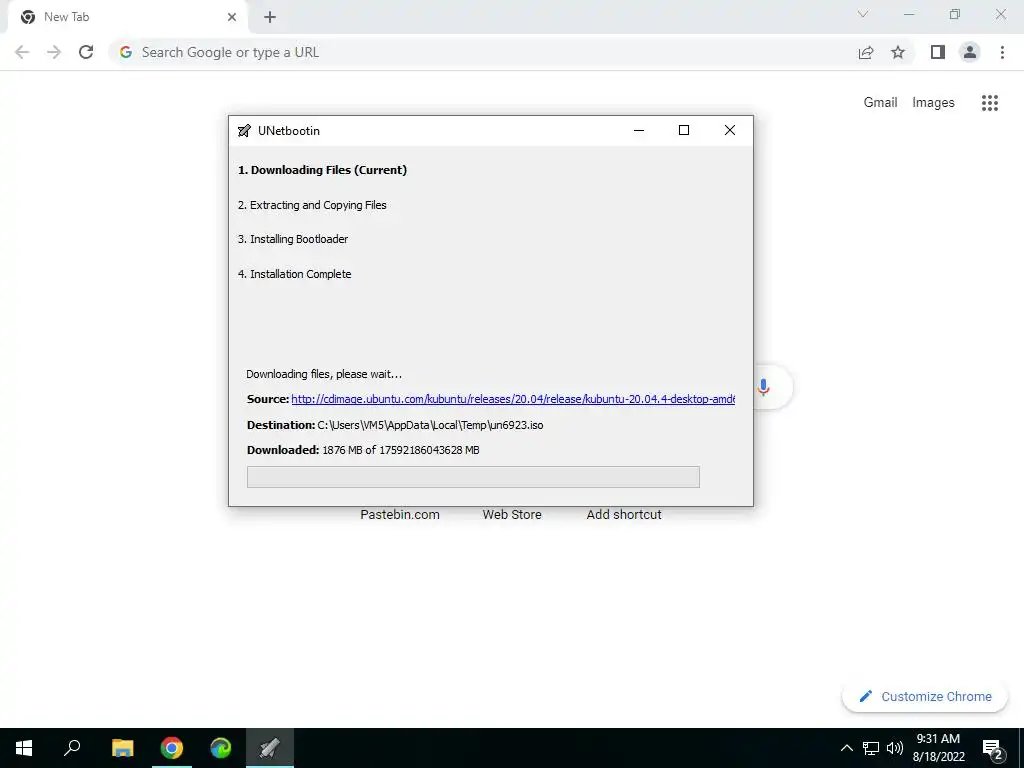Viewport: 1024px width, 768px height.
Task: Click the voice search microphone icon
Action: click(763, 387)
